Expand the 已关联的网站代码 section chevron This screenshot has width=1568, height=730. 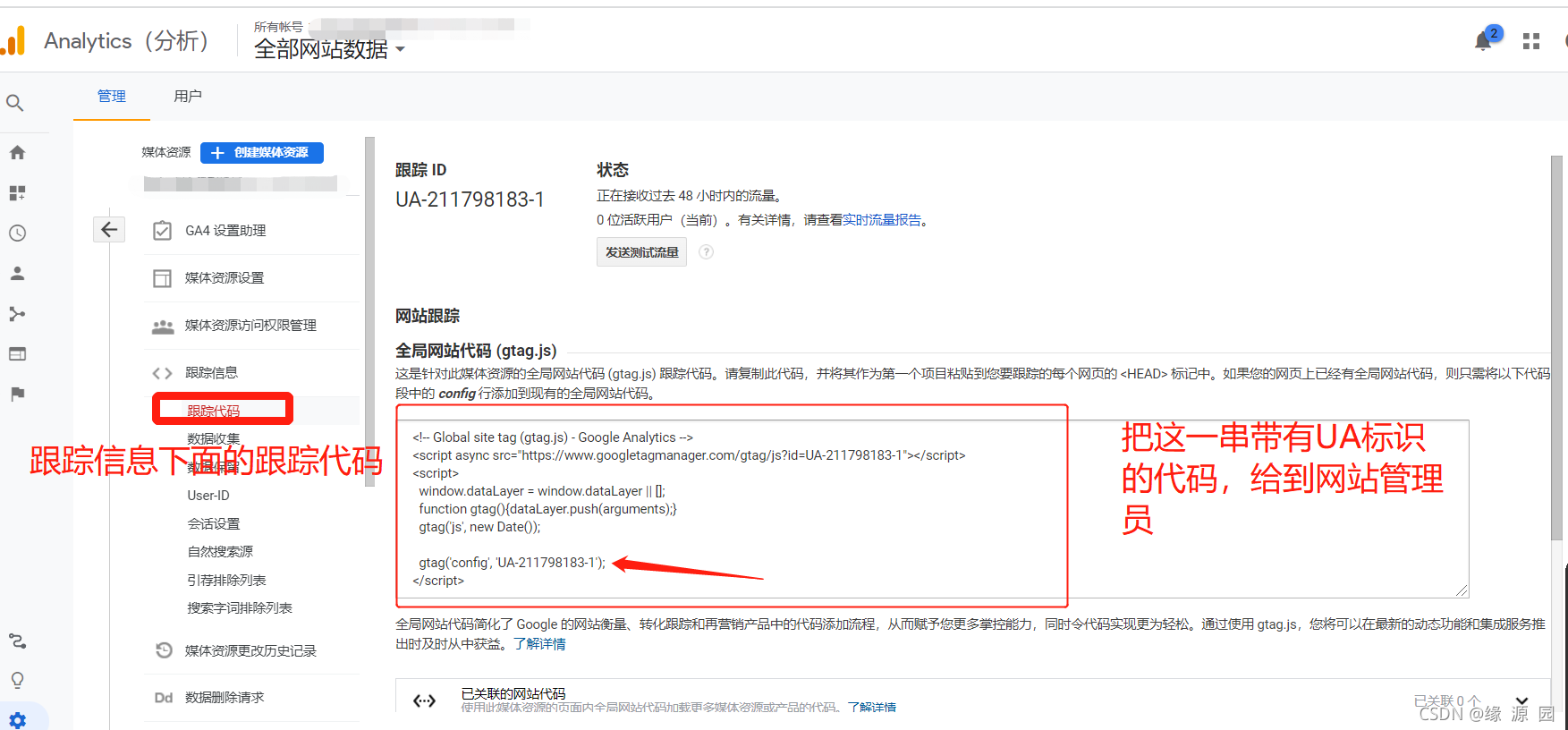(x=1522, y=700)
